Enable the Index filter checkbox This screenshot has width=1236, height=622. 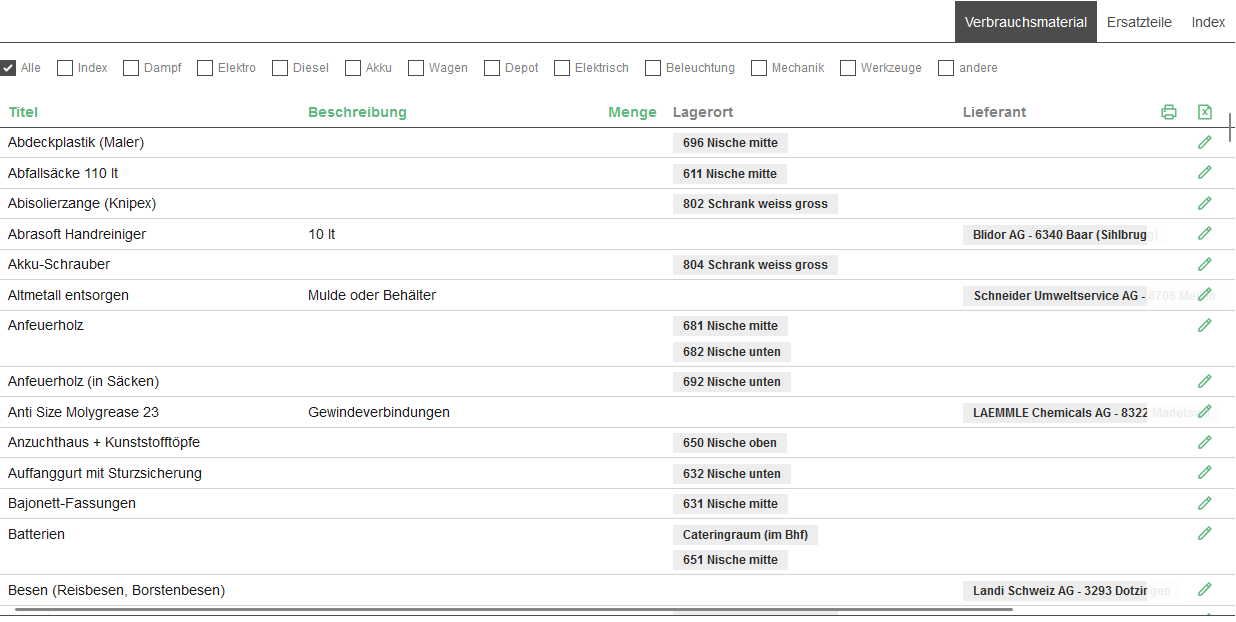coord(65,68)
